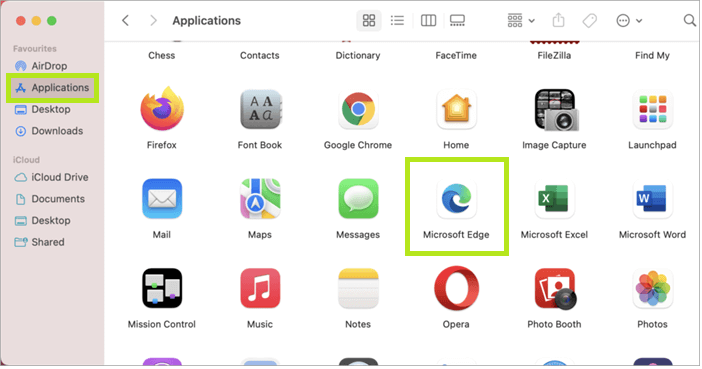The width and height of the screenshot is (702, 369).
Task: Click the Share toolbar button
Action: point(558,20)
